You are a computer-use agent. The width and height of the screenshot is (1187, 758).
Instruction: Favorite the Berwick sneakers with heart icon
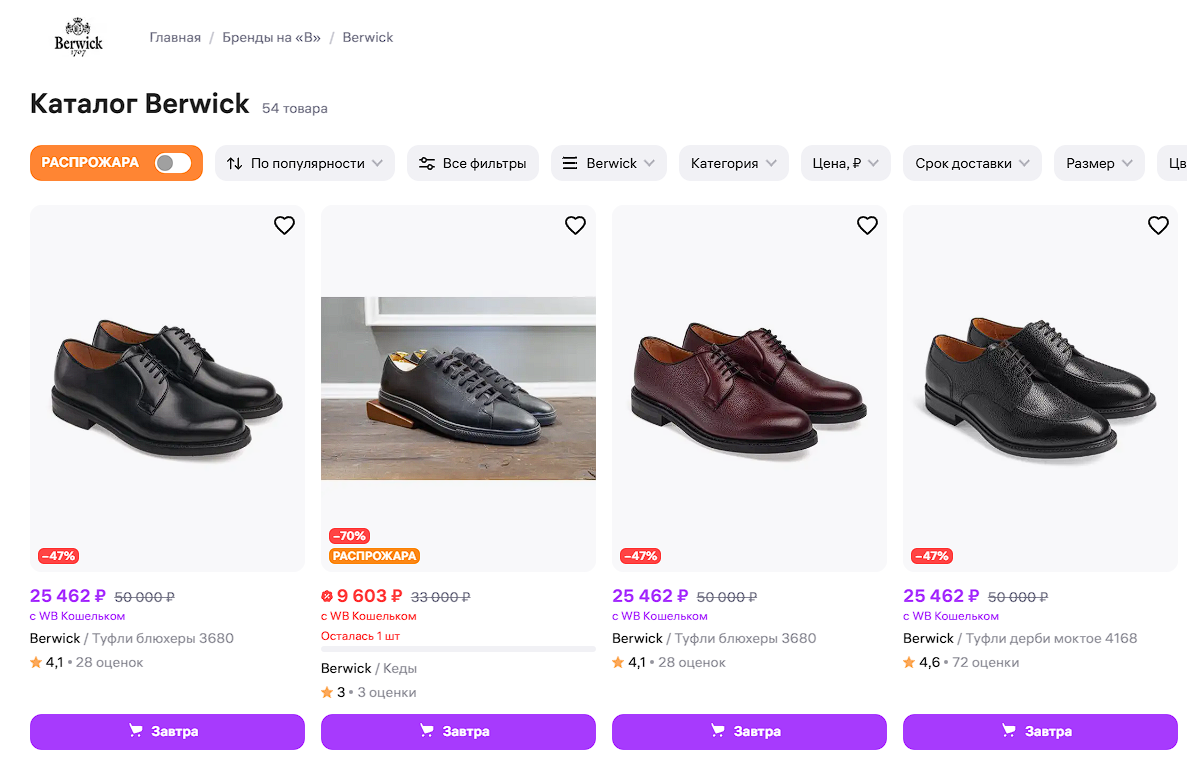pyautogui.click(x=575, y=226)
